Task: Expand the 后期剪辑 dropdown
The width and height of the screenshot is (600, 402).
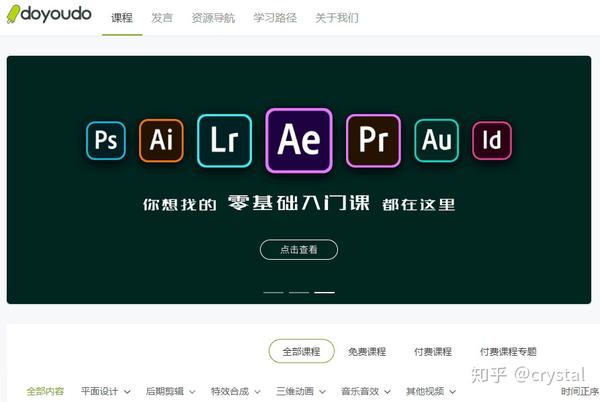Action: pos(171,391)
